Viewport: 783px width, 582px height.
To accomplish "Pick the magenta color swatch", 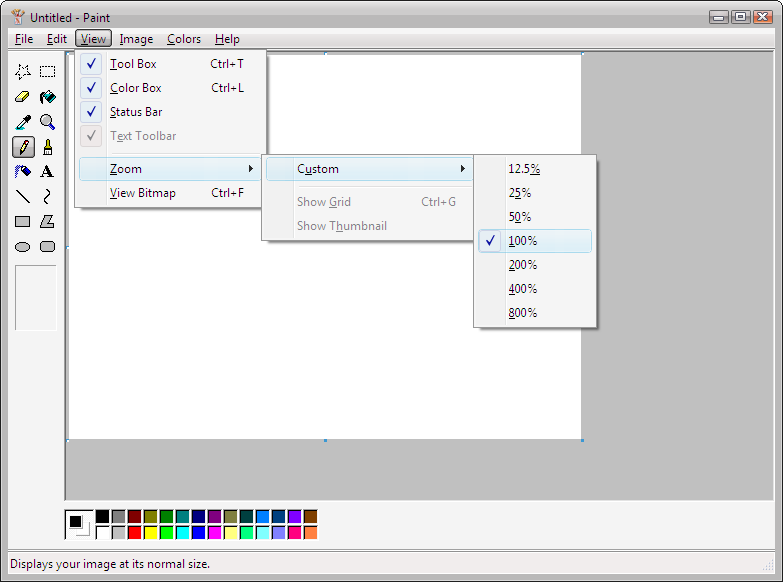I will (x=214, y=533).
